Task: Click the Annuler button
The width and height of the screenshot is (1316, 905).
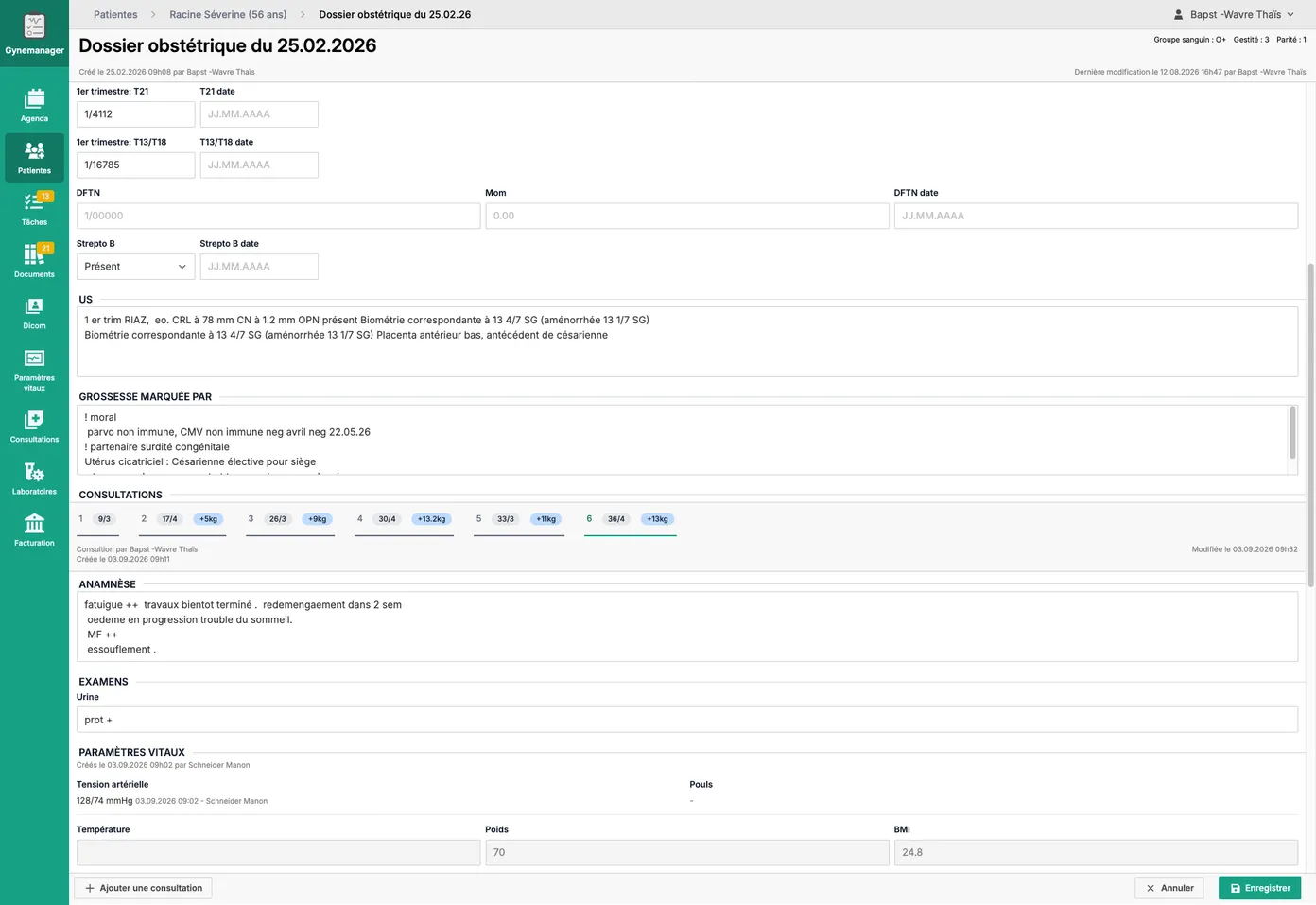Action: point(1169,888)
